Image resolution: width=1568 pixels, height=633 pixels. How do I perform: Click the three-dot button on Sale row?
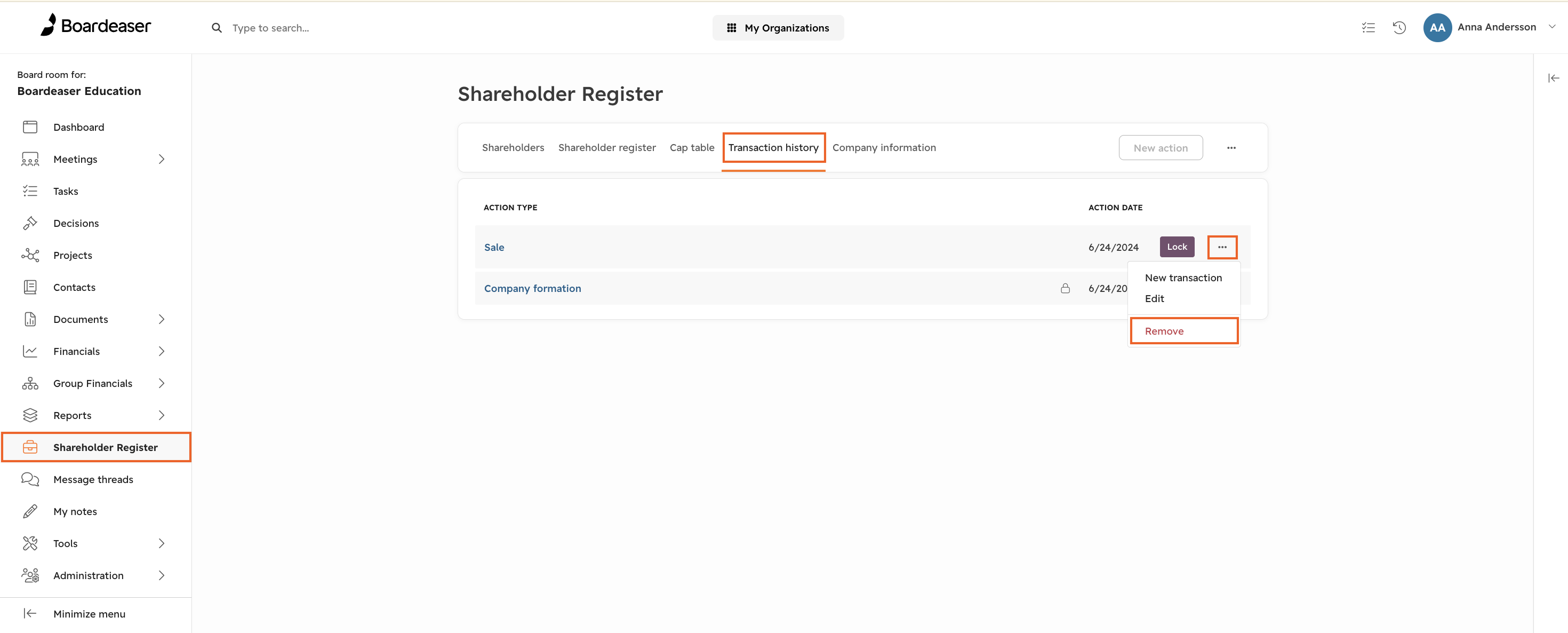click(1222, 247)
